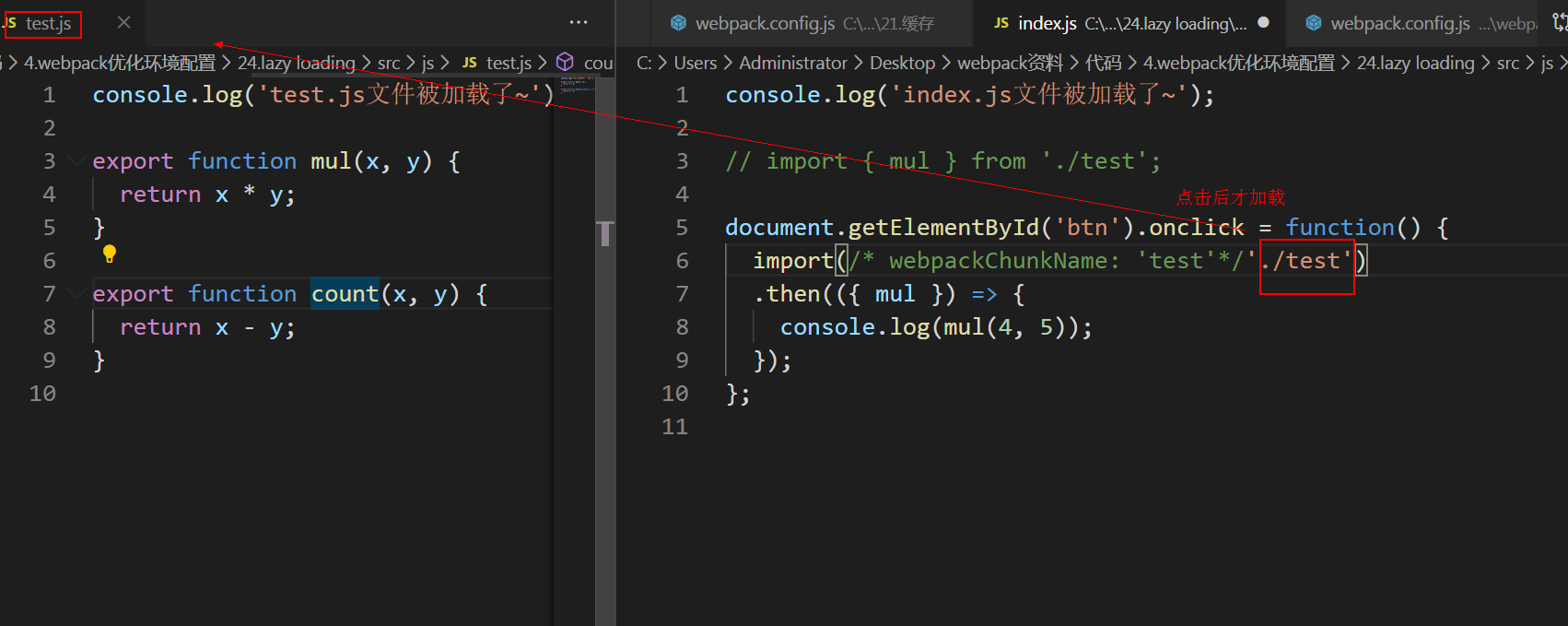The width and height of the screenshot is (1568, 626).
Task: Click the lightbulb quick-fix icon
Action: tap(110, 254)
